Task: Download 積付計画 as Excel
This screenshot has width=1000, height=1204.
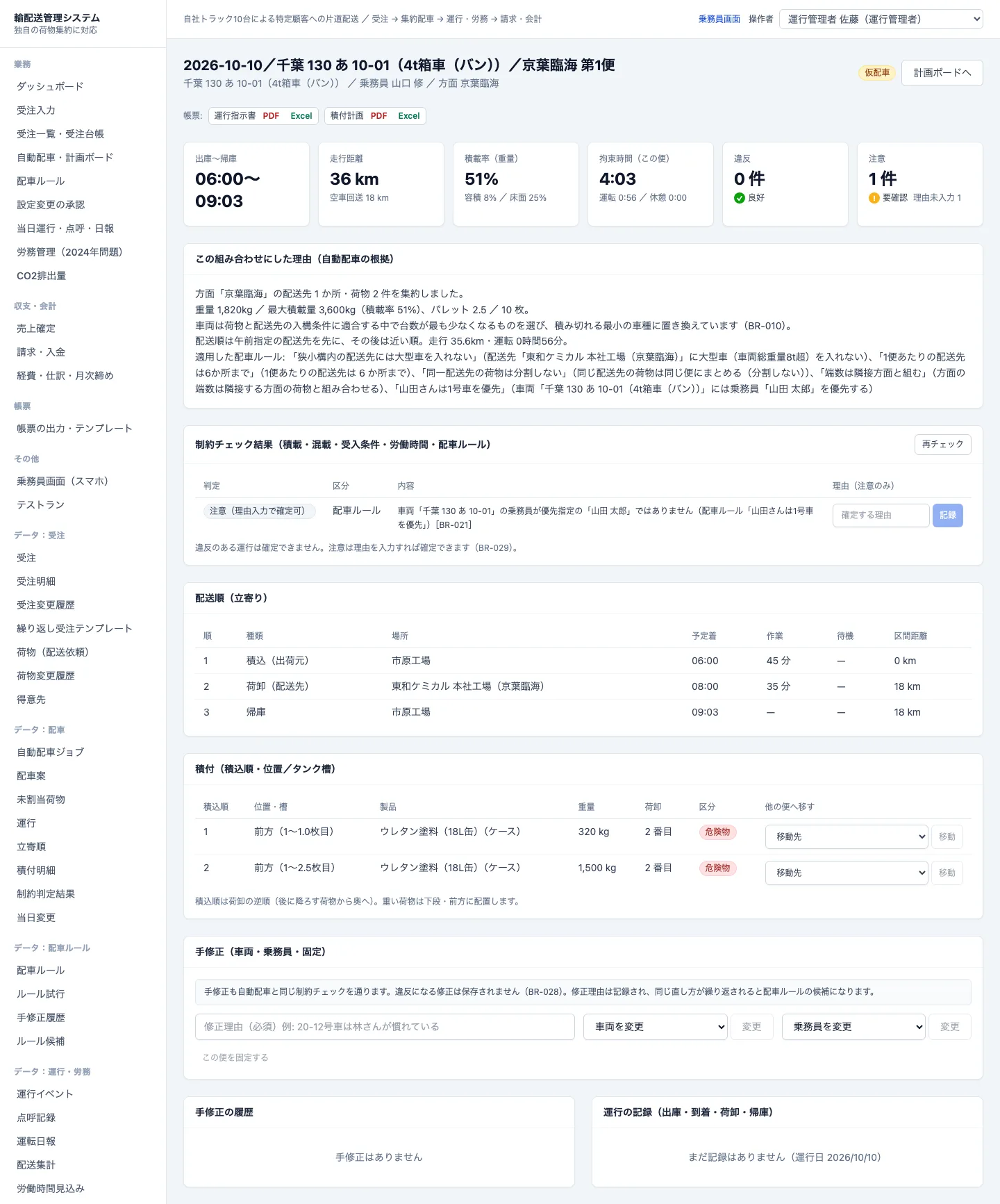Action: pos(409,116)
